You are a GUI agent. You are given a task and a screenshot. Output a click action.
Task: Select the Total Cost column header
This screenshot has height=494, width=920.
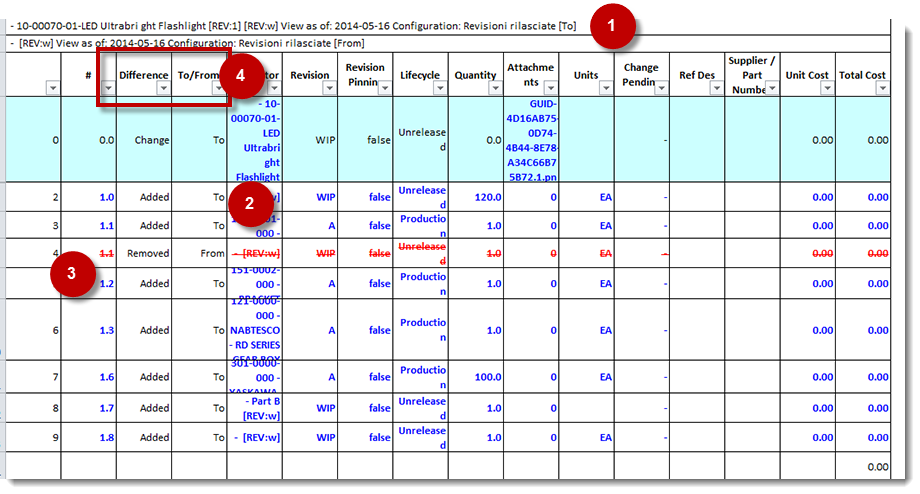[862, 75]
